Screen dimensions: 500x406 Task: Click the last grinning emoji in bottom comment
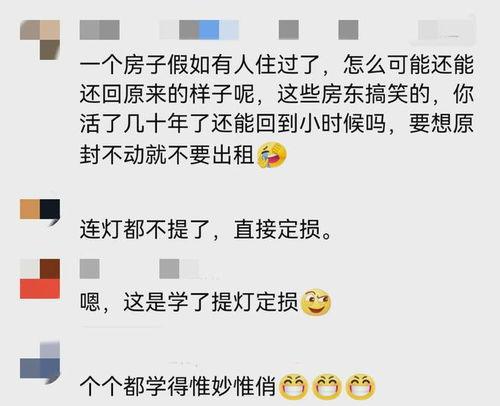click(361, 387)
